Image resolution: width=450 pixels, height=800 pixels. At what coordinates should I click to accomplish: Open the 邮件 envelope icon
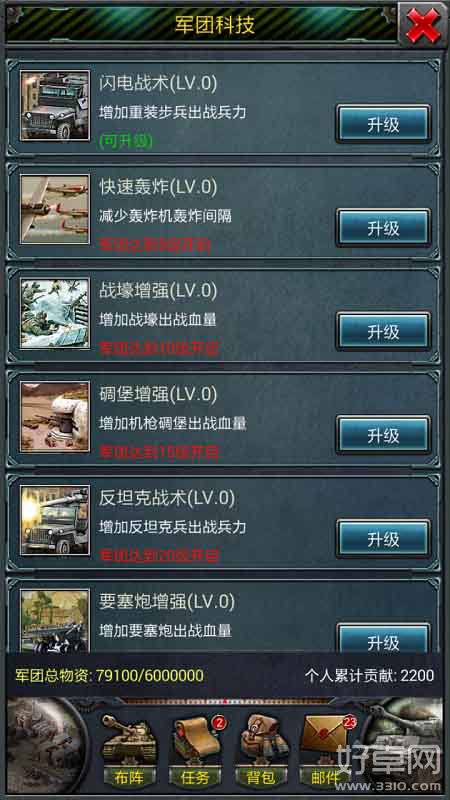click(x=325, y=749)
